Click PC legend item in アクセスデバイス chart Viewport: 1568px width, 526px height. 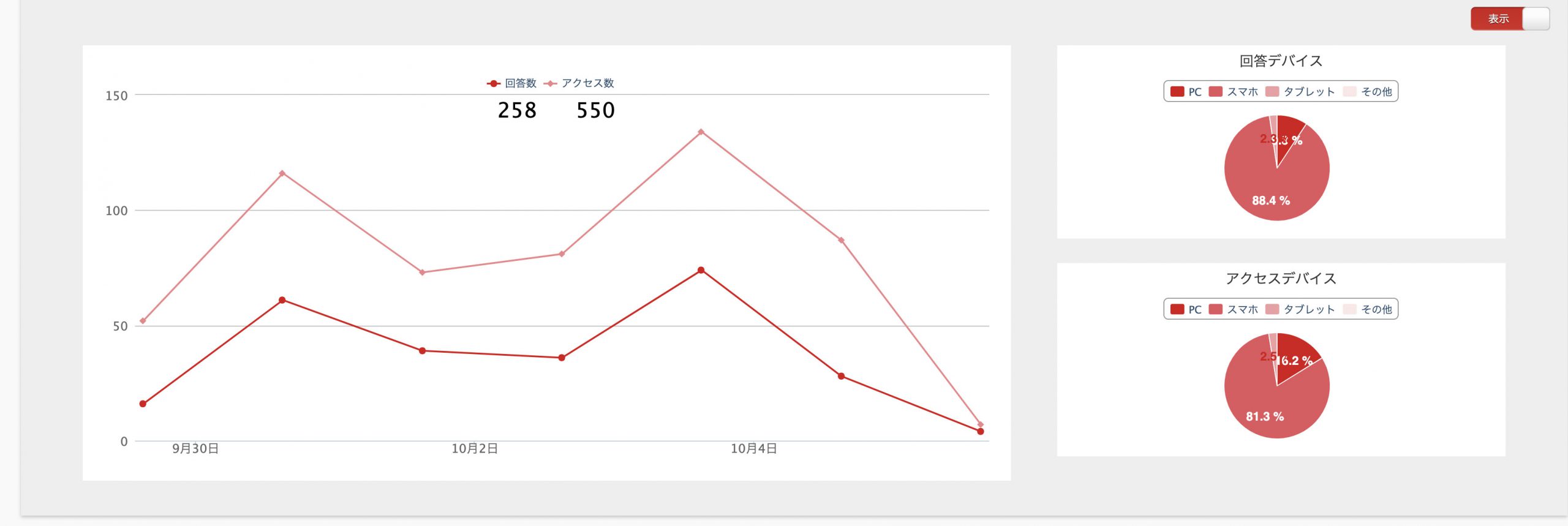[1186, 309]
